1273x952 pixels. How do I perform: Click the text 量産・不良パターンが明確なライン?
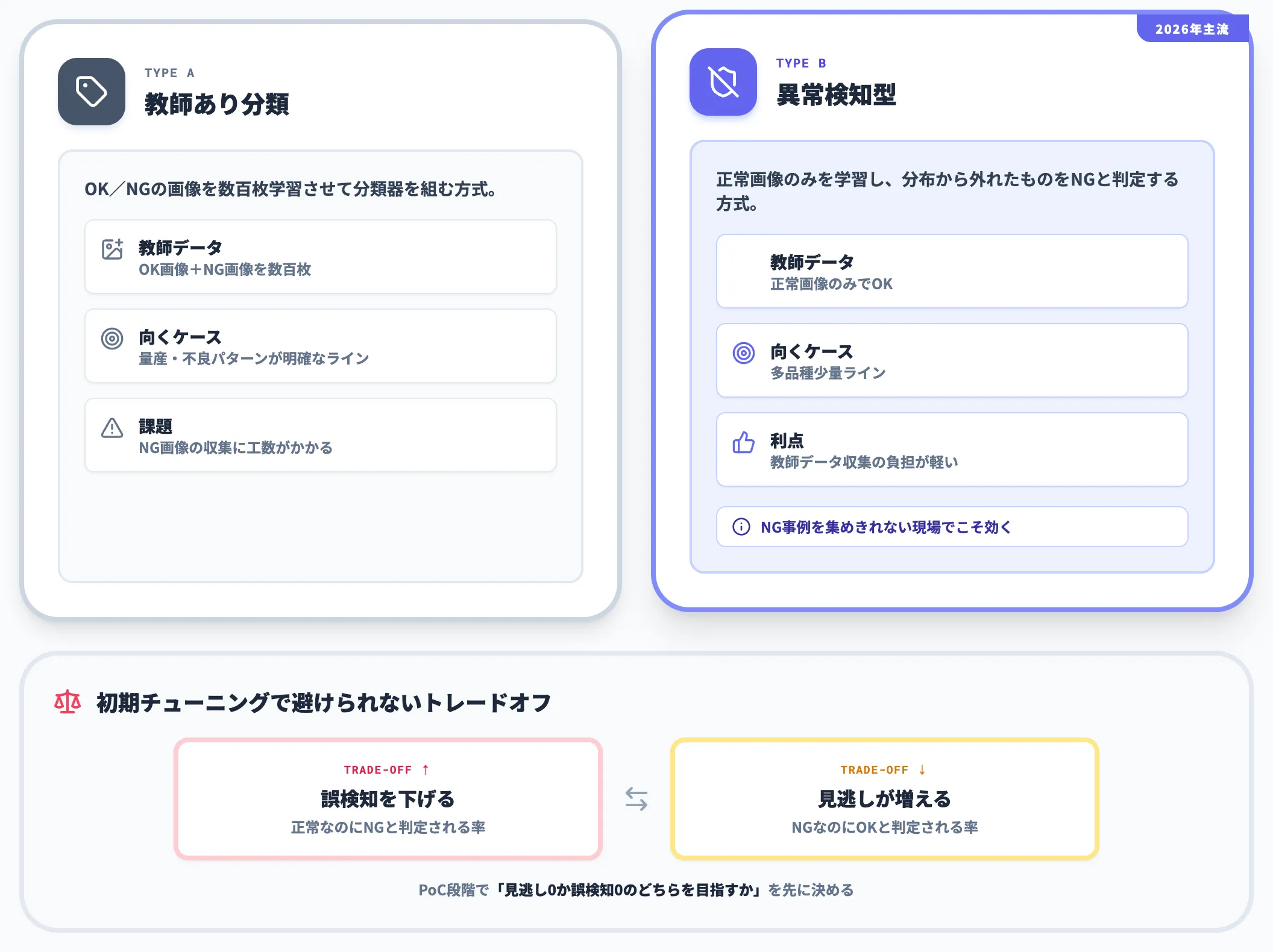point(254,359)
